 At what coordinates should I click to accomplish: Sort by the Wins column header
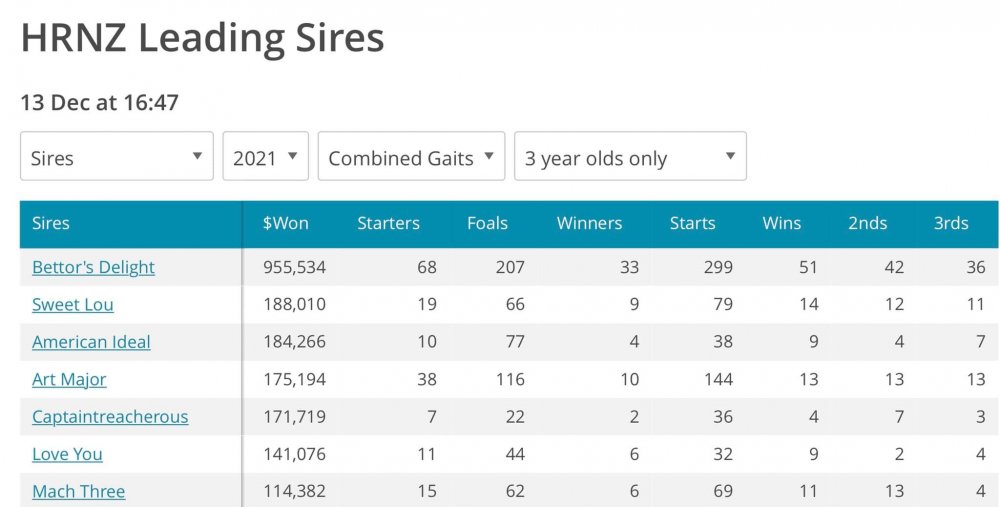coord(781,223)
